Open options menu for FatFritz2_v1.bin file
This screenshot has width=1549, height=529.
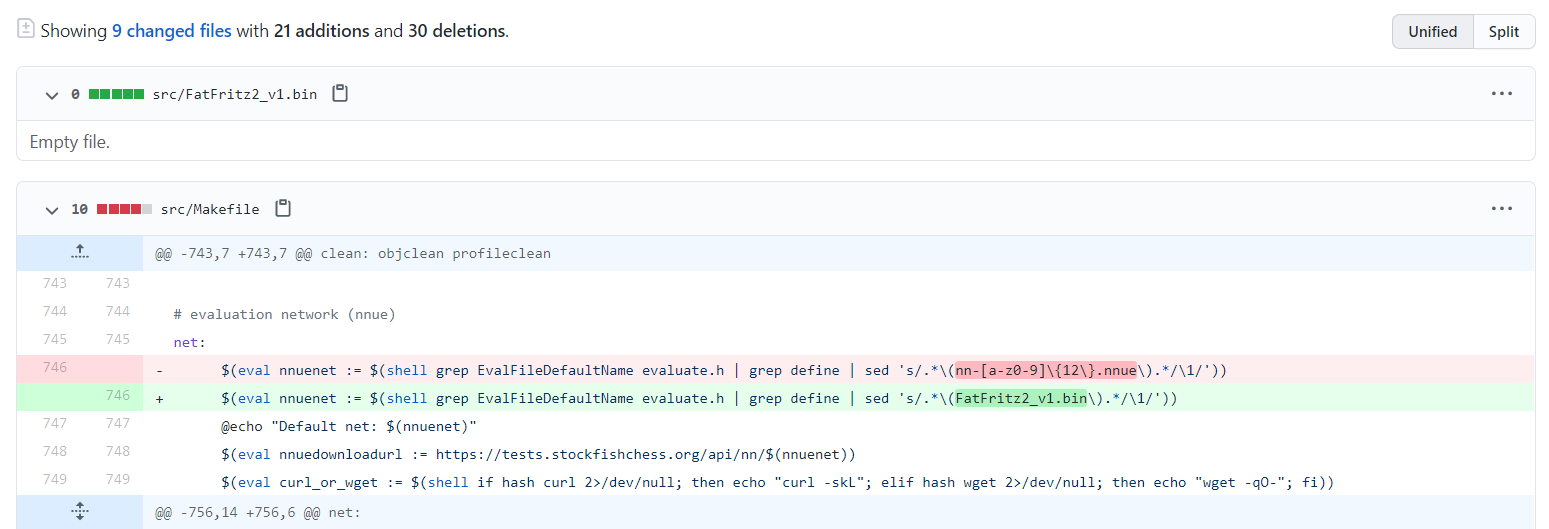tap(1501, 94)
